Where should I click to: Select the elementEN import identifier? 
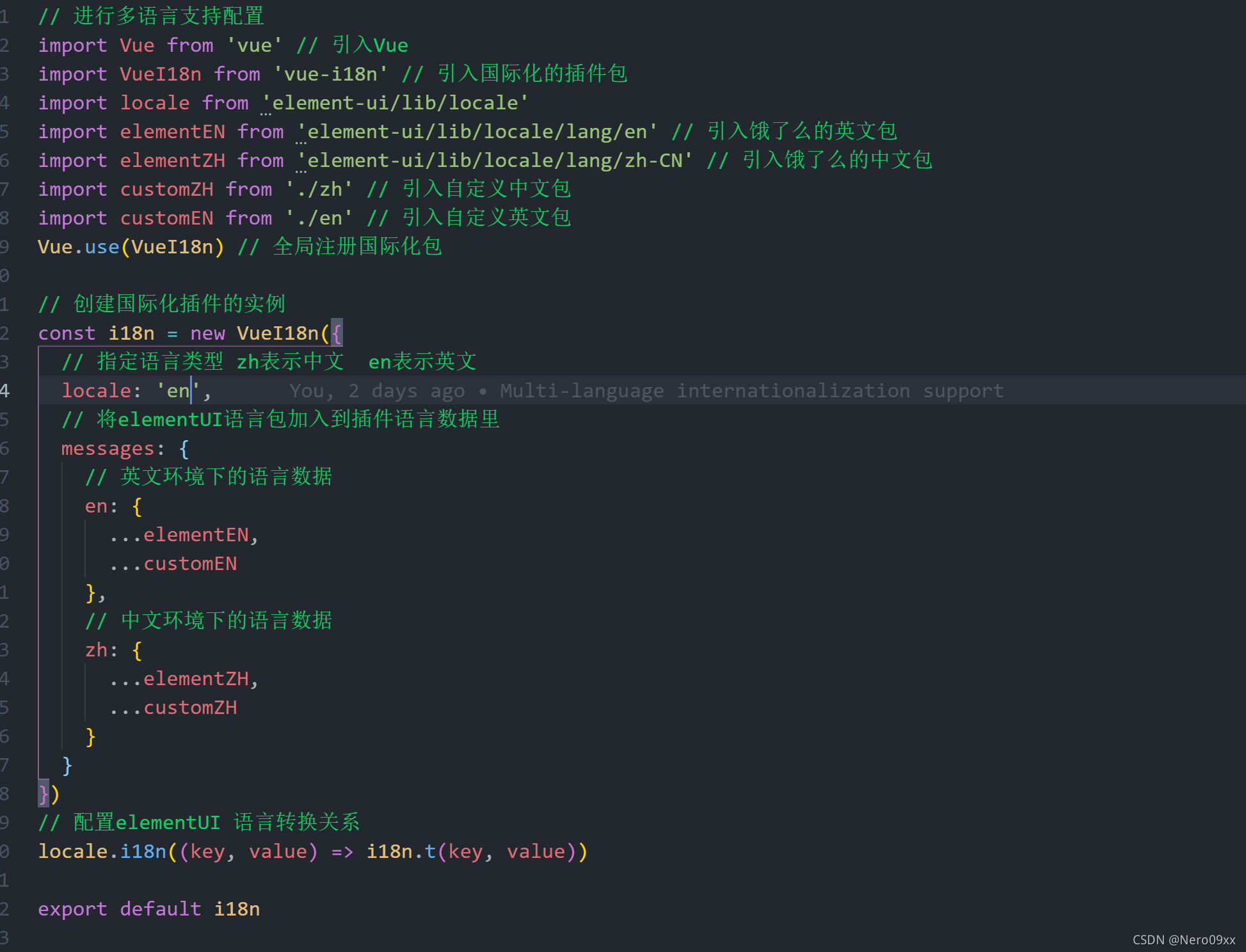tap(172, 132)
